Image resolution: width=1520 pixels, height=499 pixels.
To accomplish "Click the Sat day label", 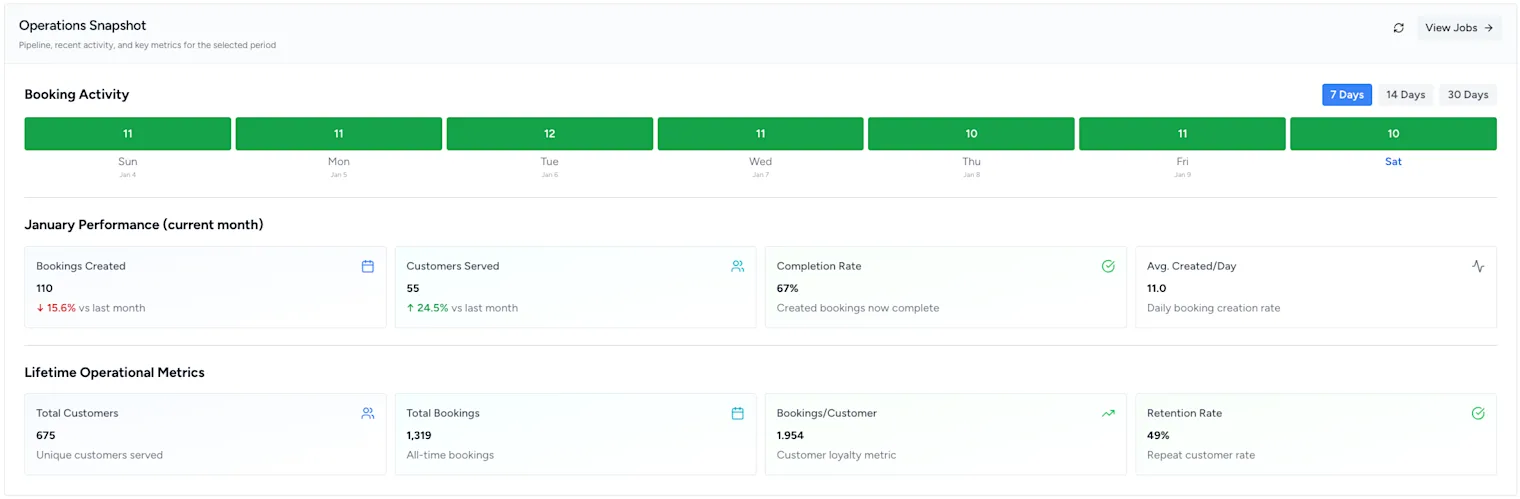I will tap(1393, 161).
